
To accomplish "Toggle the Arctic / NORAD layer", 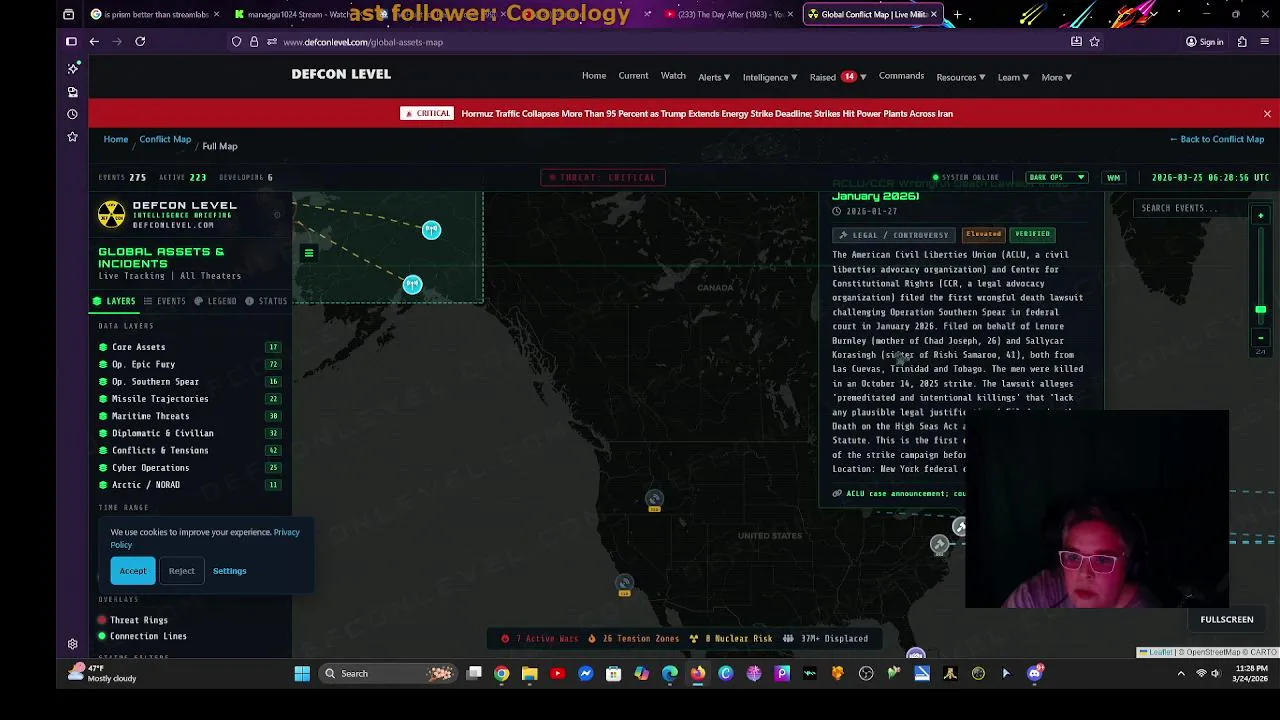I will 188,485.
